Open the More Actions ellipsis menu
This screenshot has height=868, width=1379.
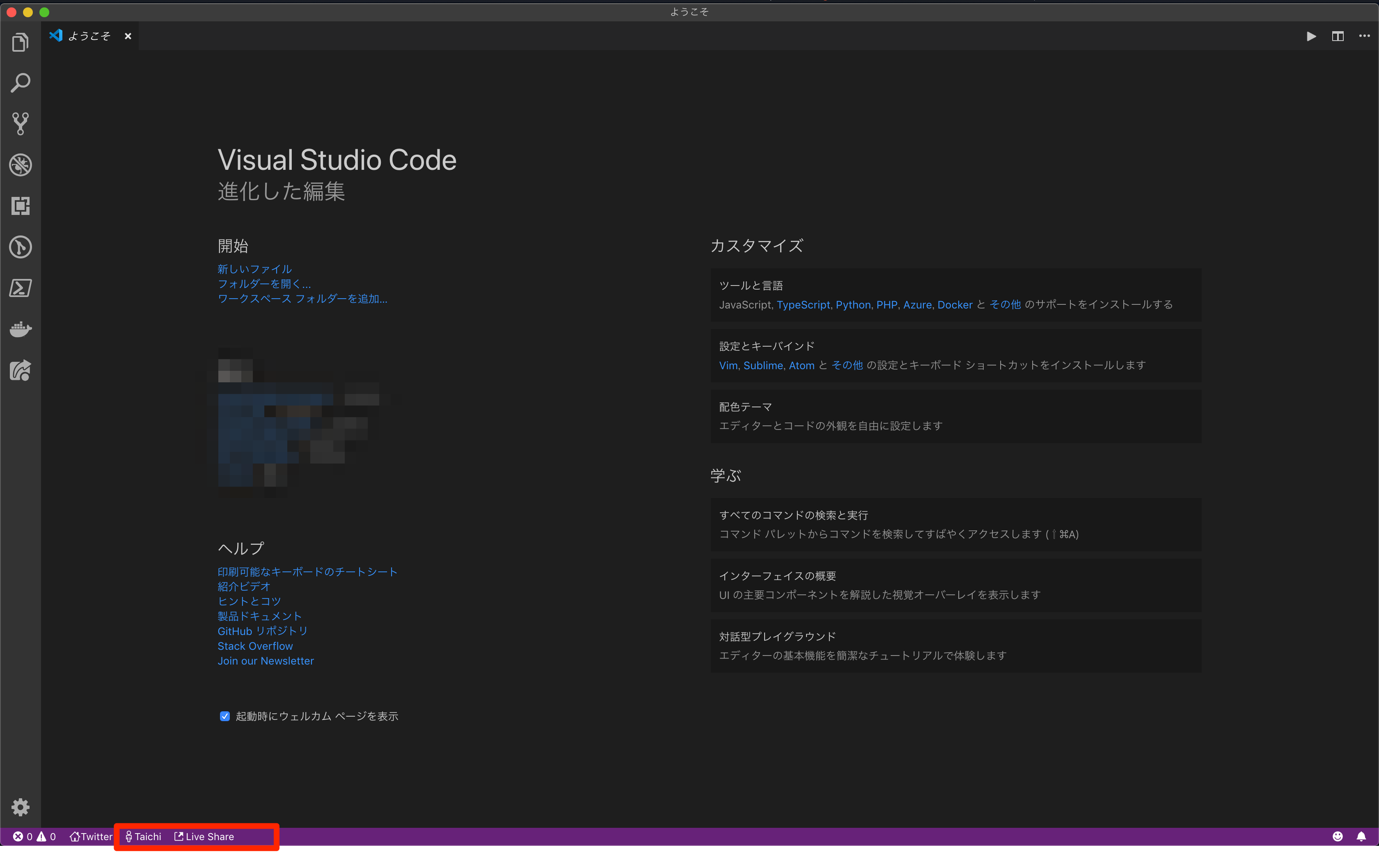click(1365, 36)
